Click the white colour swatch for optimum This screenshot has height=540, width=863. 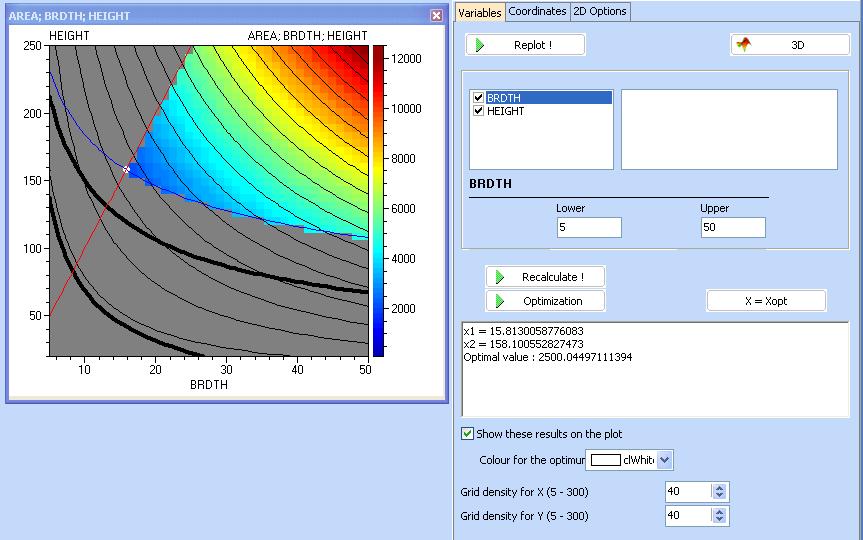605,460
